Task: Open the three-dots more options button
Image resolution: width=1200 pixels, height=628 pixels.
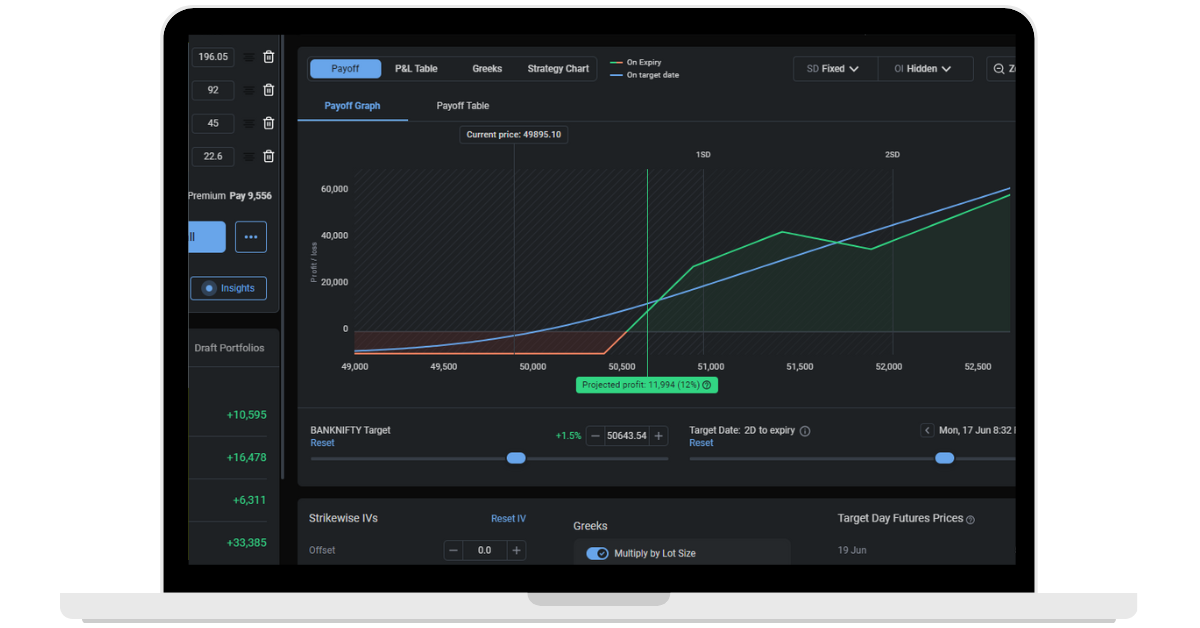Action: tap(251, 237)
